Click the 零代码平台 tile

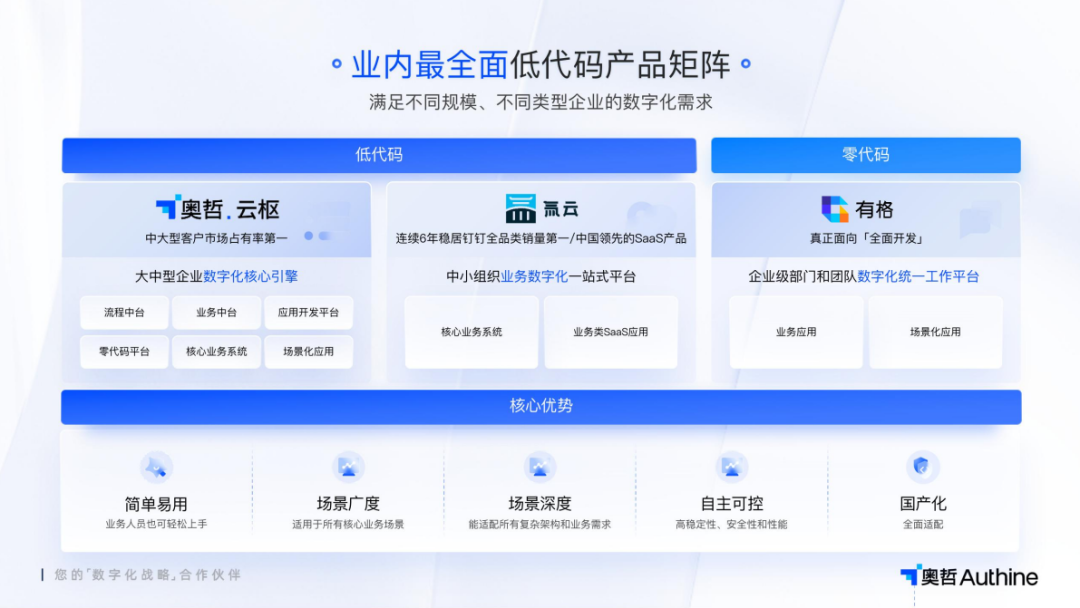pos(124,352)
